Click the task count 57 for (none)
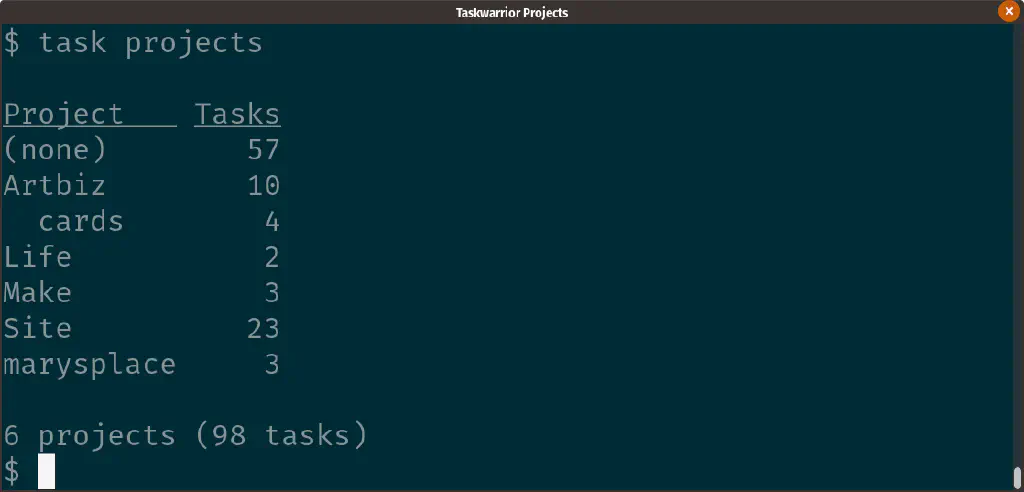This screenshot has height=492, width=1024. [x=263, y=150]
